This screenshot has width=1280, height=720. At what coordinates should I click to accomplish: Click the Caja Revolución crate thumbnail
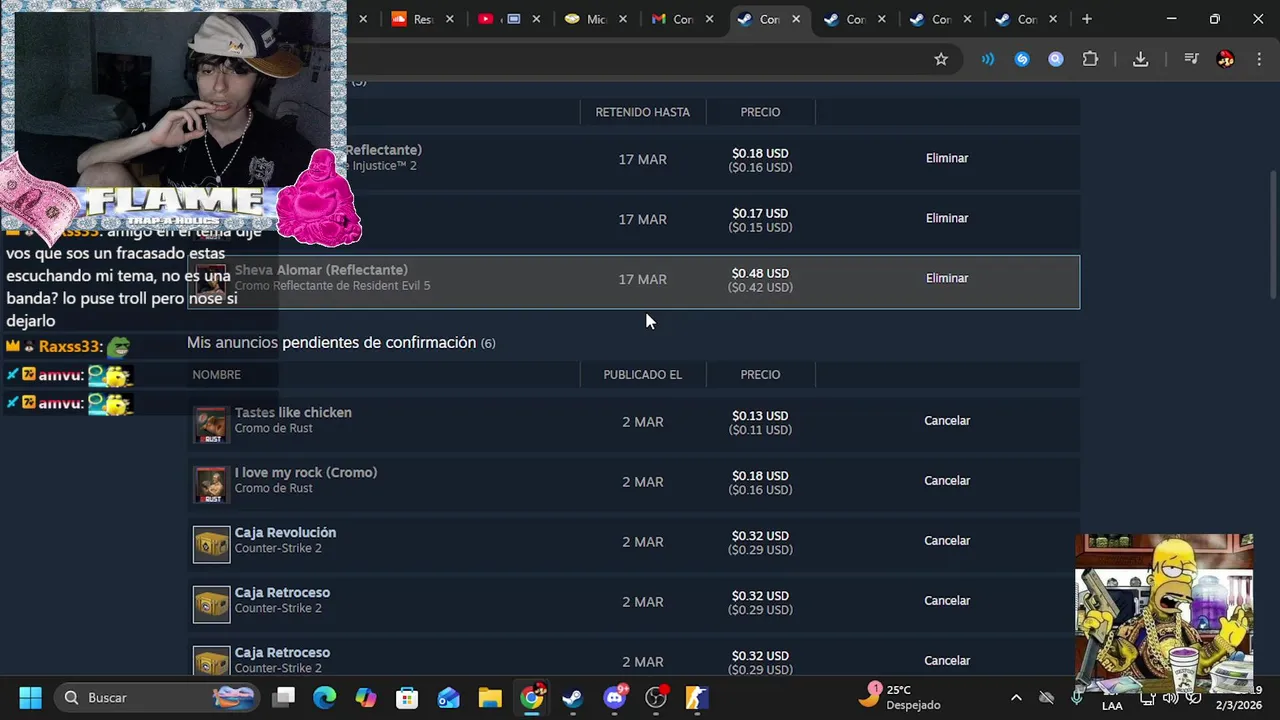click(211, 545)
